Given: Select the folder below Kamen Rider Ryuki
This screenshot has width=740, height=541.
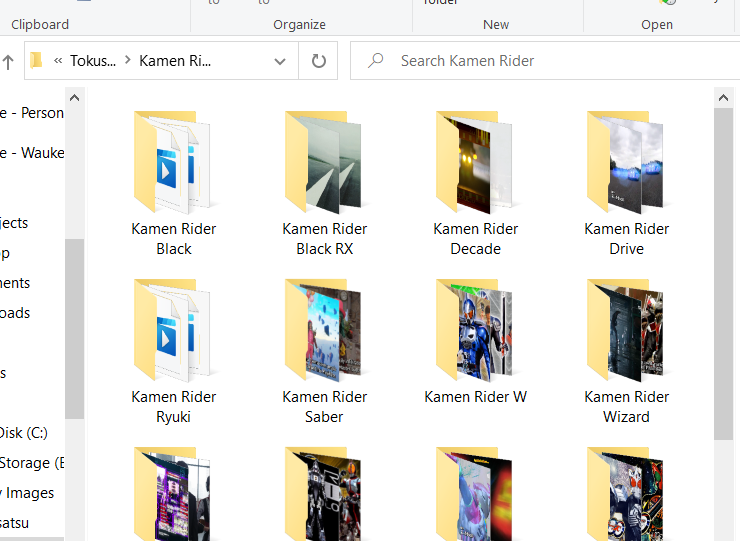Looking at the screenshot, I should pyautogui.click(x=173, y=494).
